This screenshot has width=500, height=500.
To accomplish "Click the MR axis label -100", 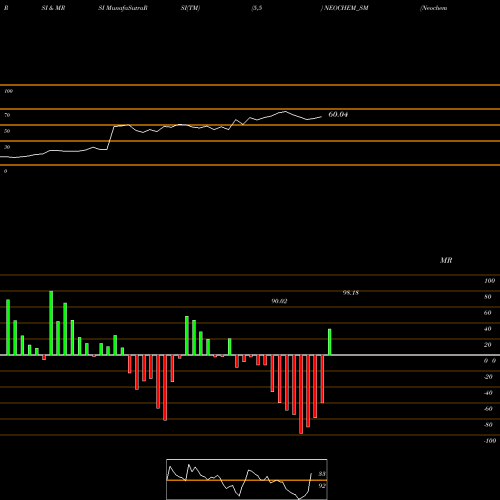I will click(490, 441).
